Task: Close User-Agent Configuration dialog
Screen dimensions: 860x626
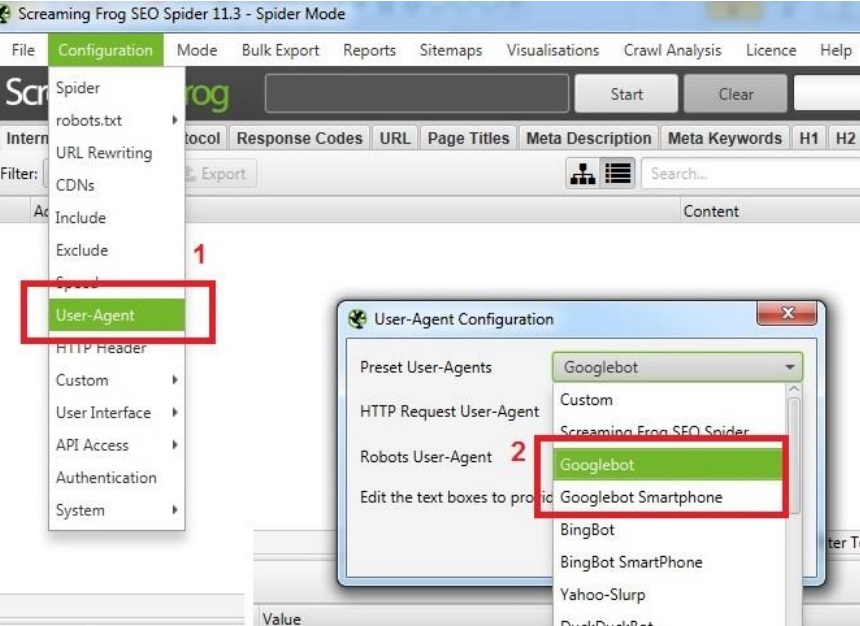Action: 788,313
